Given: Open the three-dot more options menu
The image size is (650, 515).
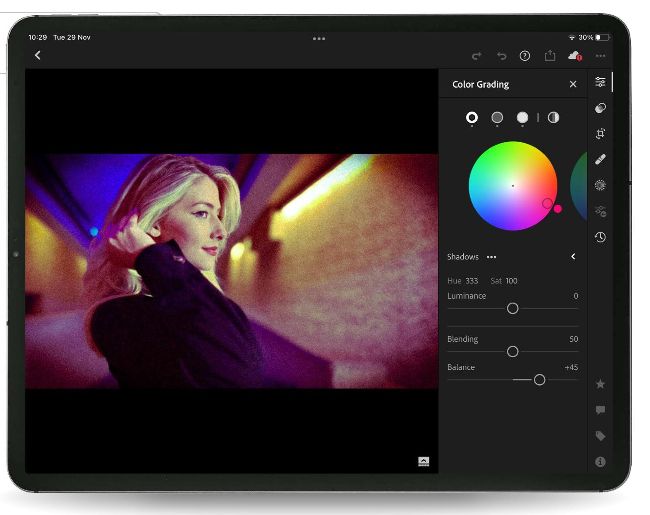Looking at the screenshot, I should point(600,56).
